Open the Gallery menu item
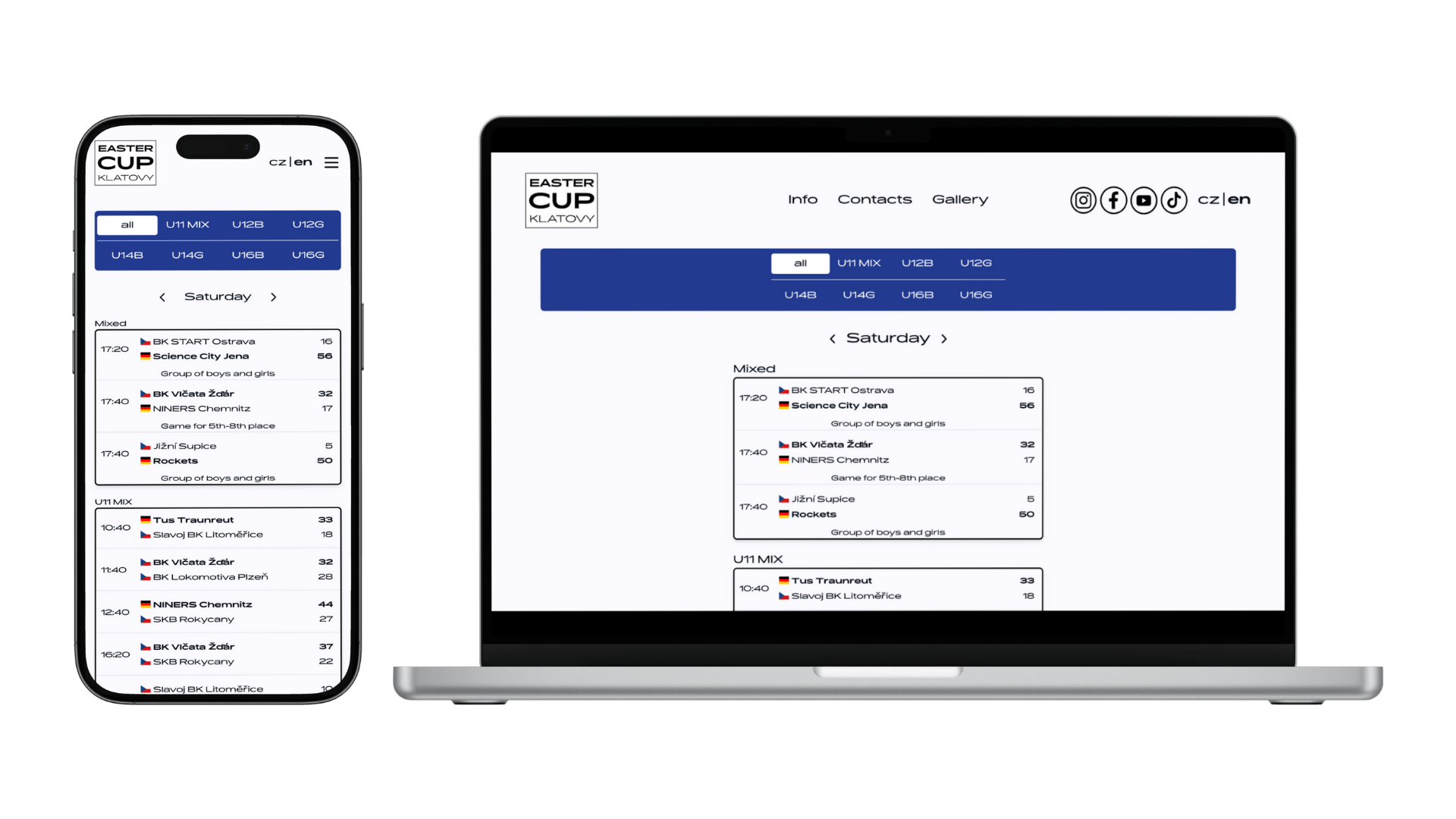The height and width of the screenshot is (819, 1456). click(x=960, y=199)
